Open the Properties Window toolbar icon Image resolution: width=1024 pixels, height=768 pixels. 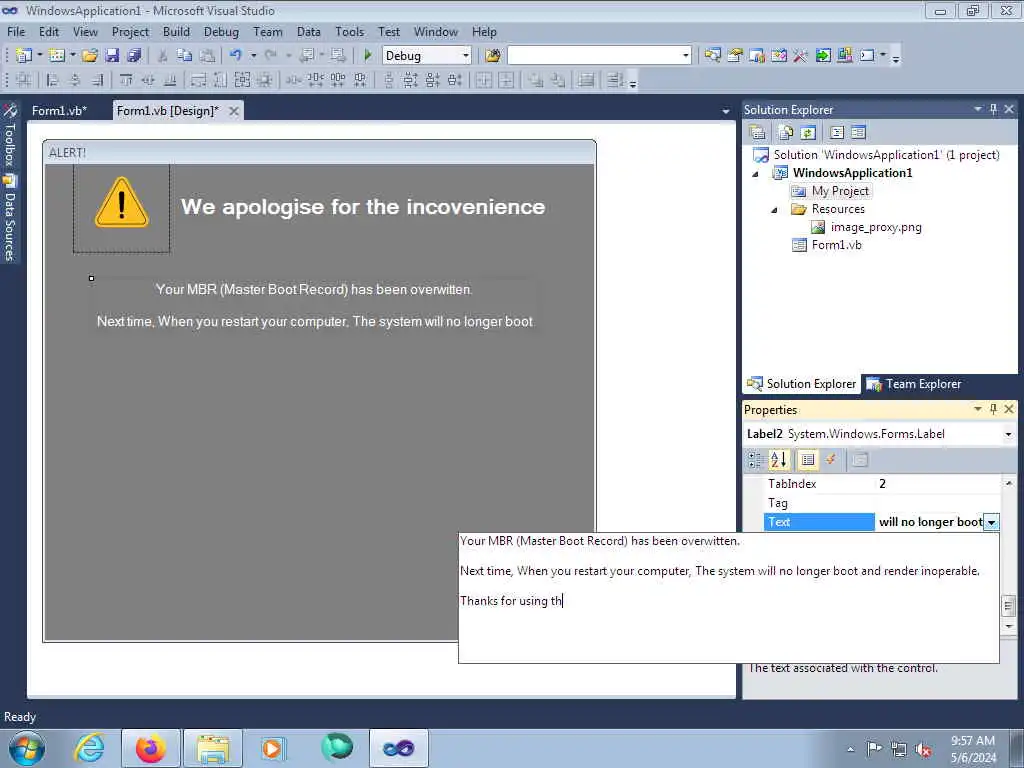tap(735, 56)
